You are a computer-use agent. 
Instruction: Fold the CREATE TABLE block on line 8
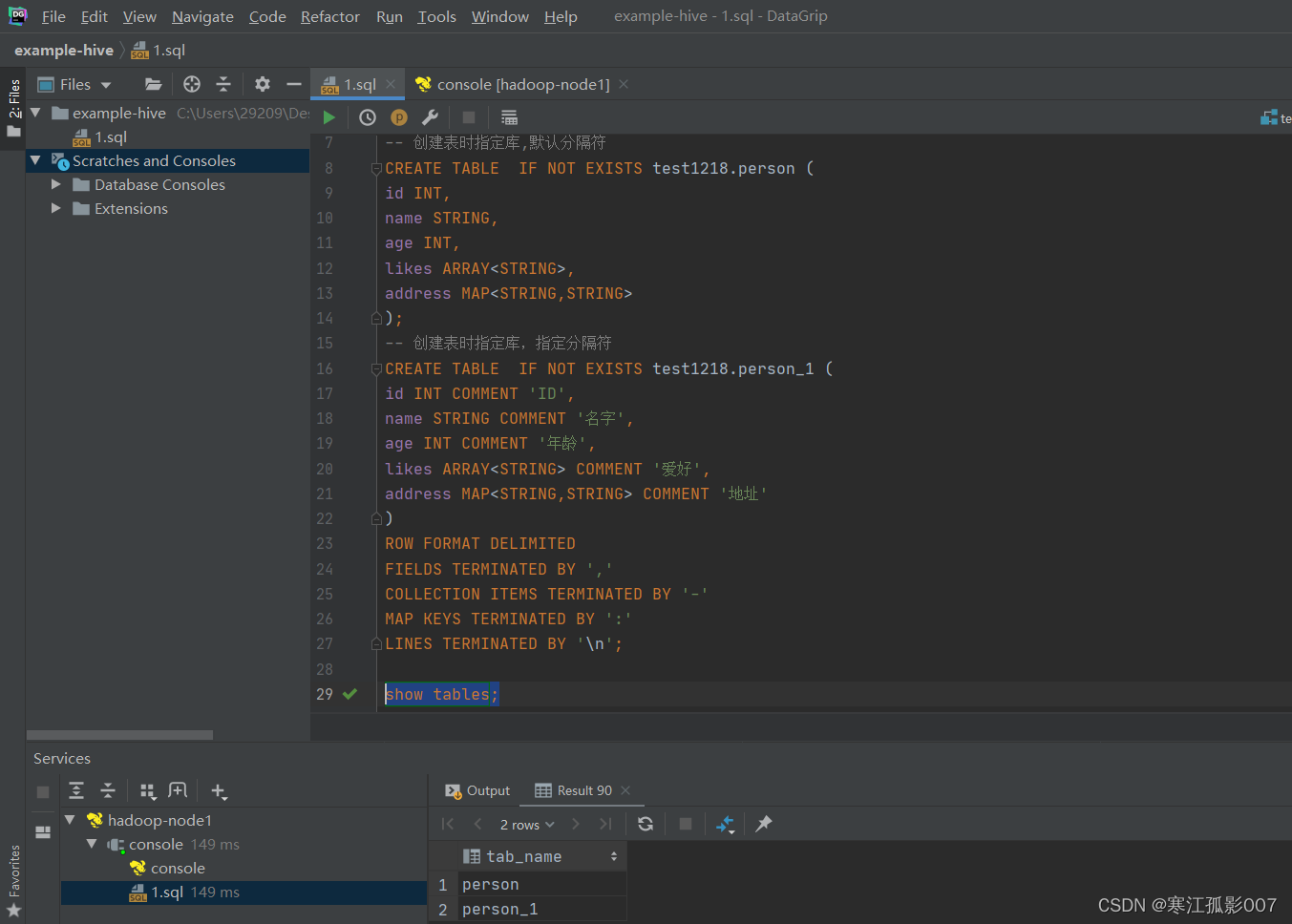point(376,169)
